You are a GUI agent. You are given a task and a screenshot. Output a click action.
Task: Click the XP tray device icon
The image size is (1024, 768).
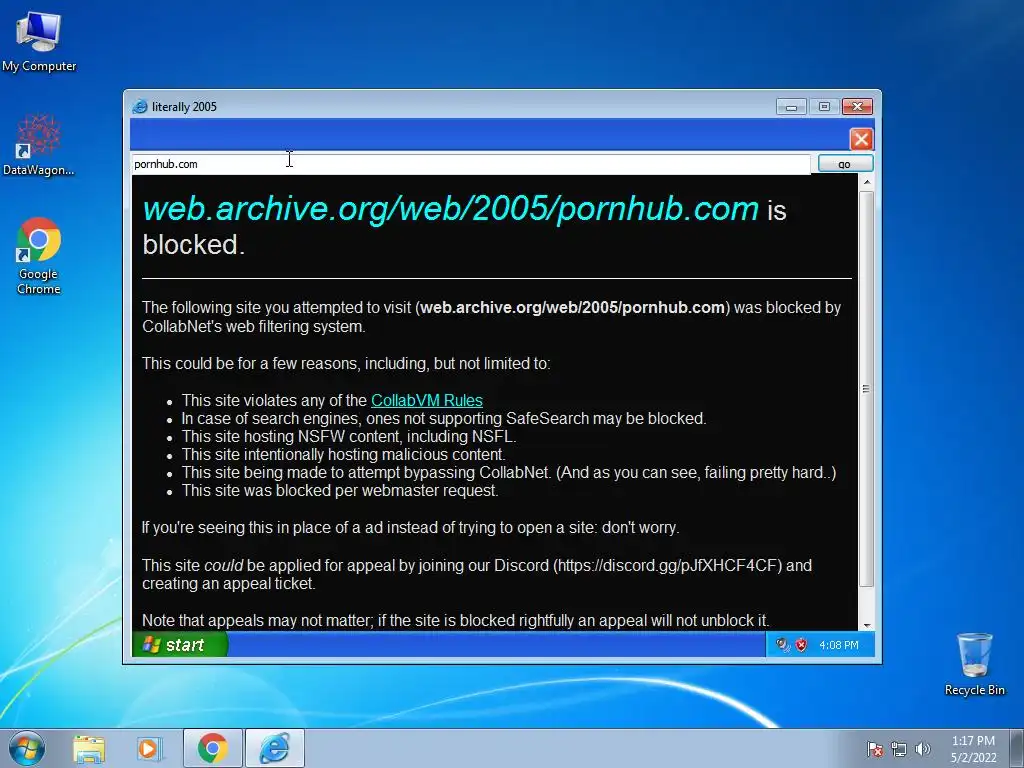coord(782,645)
